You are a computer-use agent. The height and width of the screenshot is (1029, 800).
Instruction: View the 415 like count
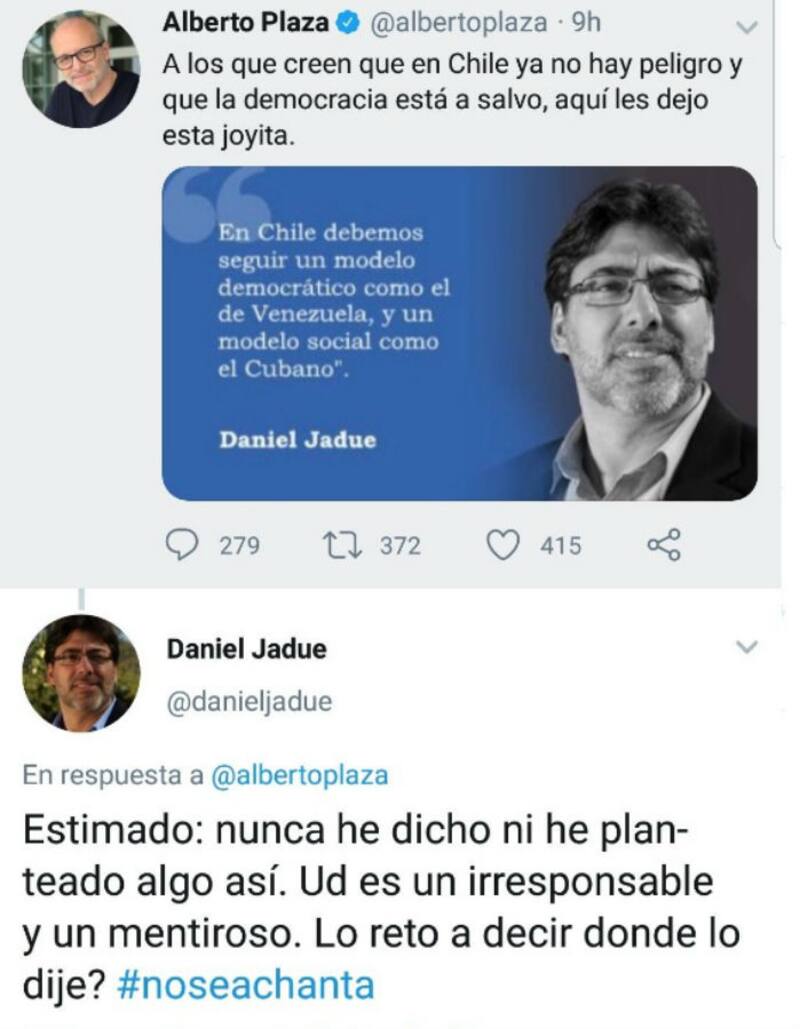coord(561,546)
